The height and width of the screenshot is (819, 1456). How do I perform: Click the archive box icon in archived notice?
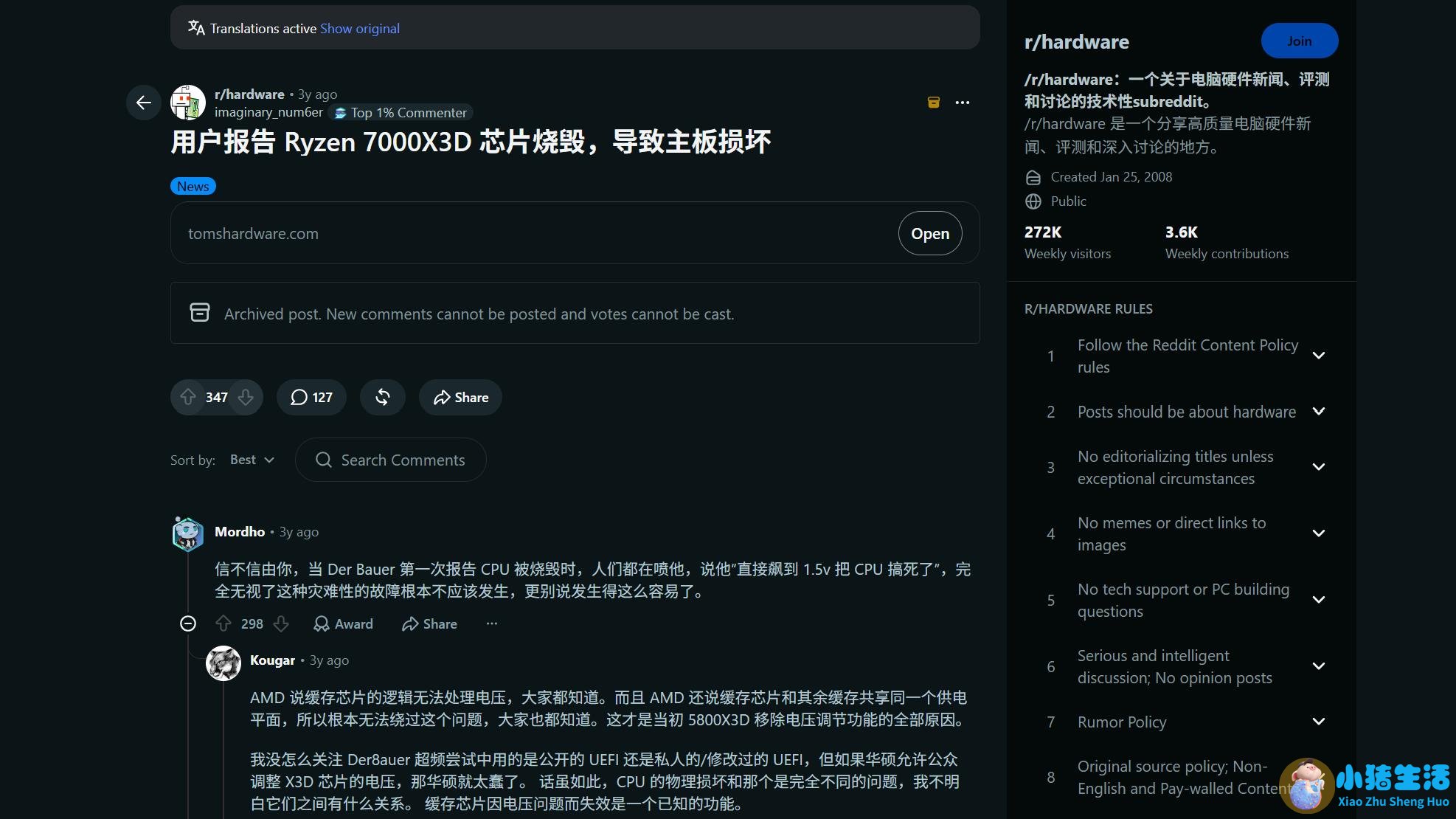200,313
